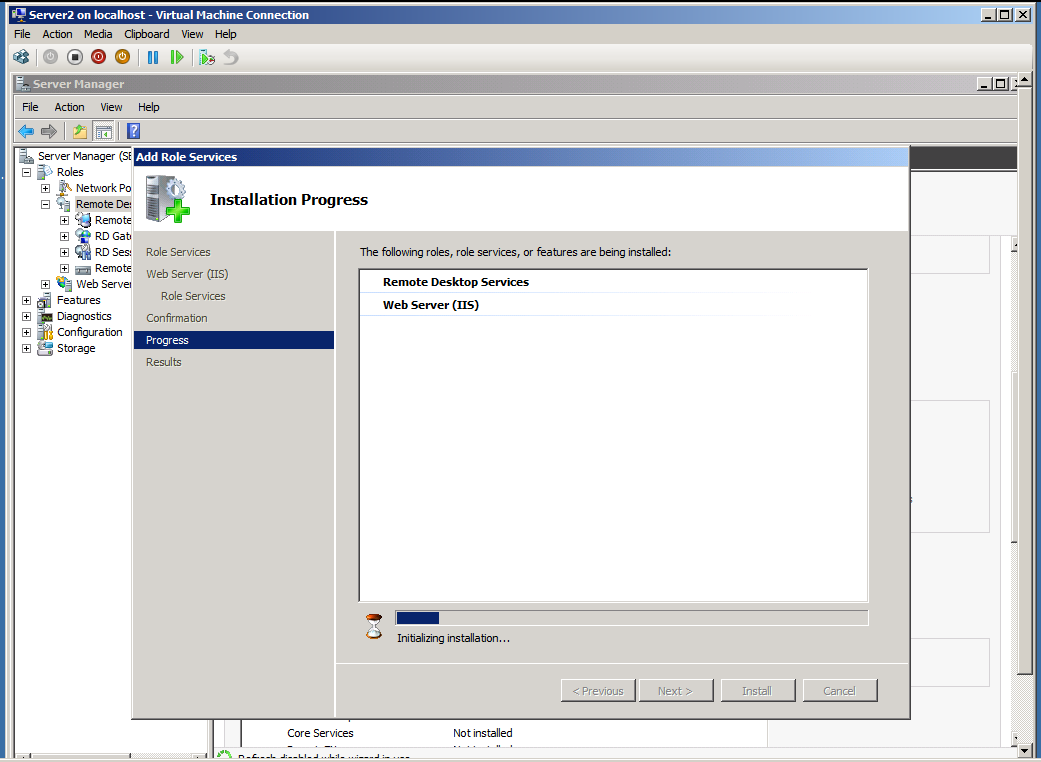
Task: Open the Media menu in VM Connection
Action: [x=98, y=34]
